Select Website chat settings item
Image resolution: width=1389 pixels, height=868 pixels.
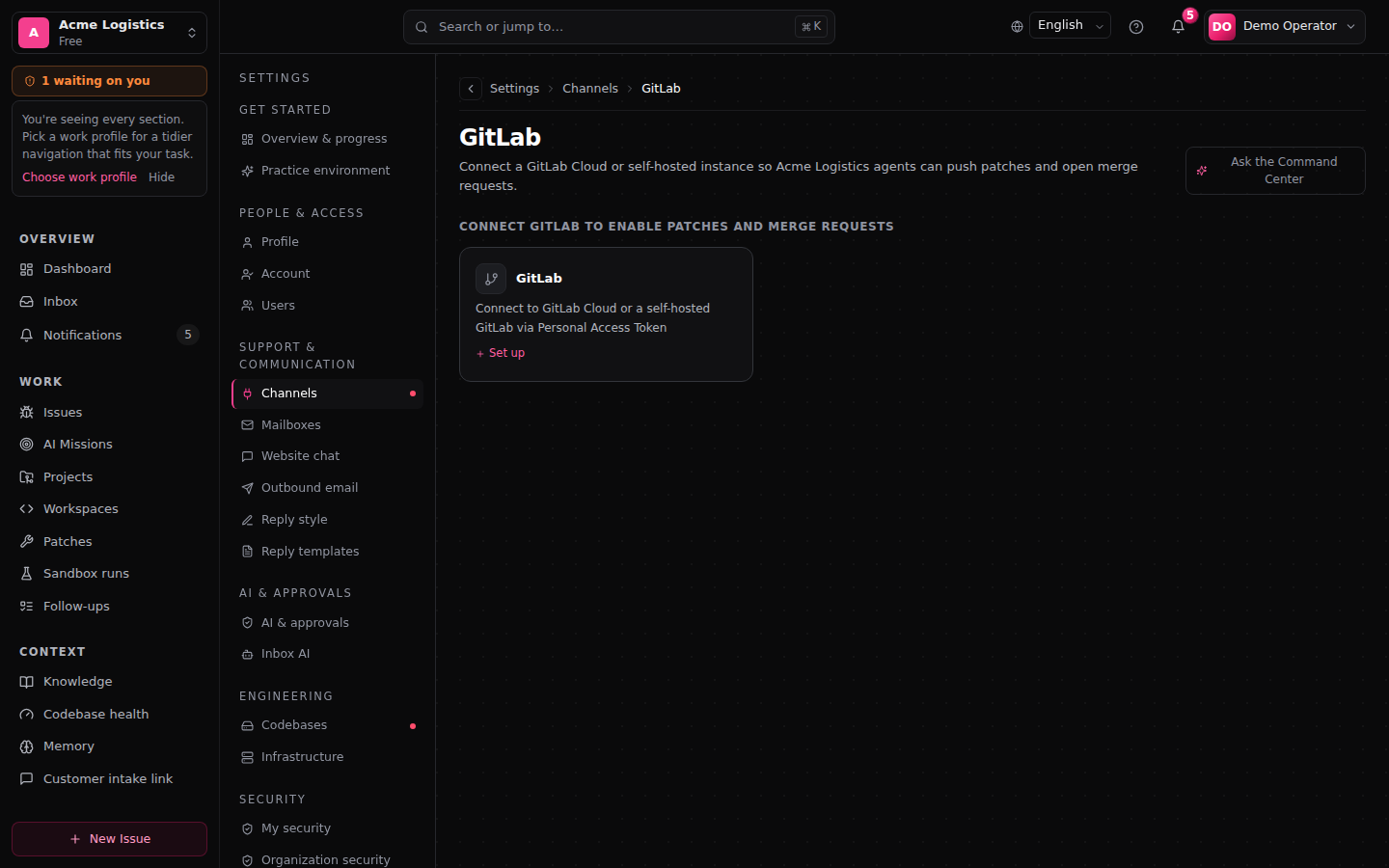pos(328,456)
